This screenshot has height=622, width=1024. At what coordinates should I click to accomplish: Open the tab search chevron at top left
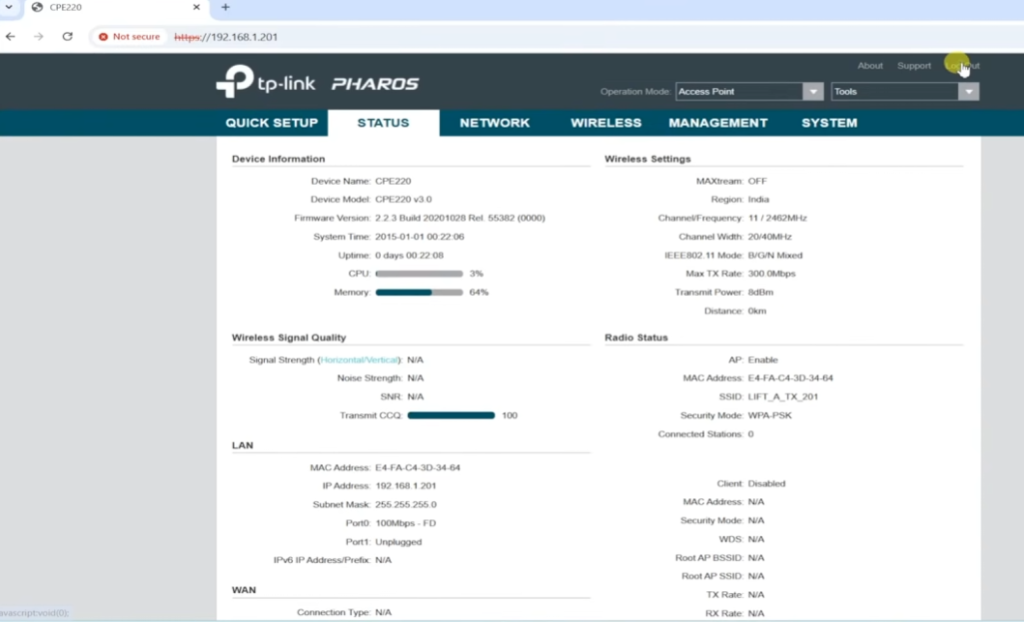point(9,7)
